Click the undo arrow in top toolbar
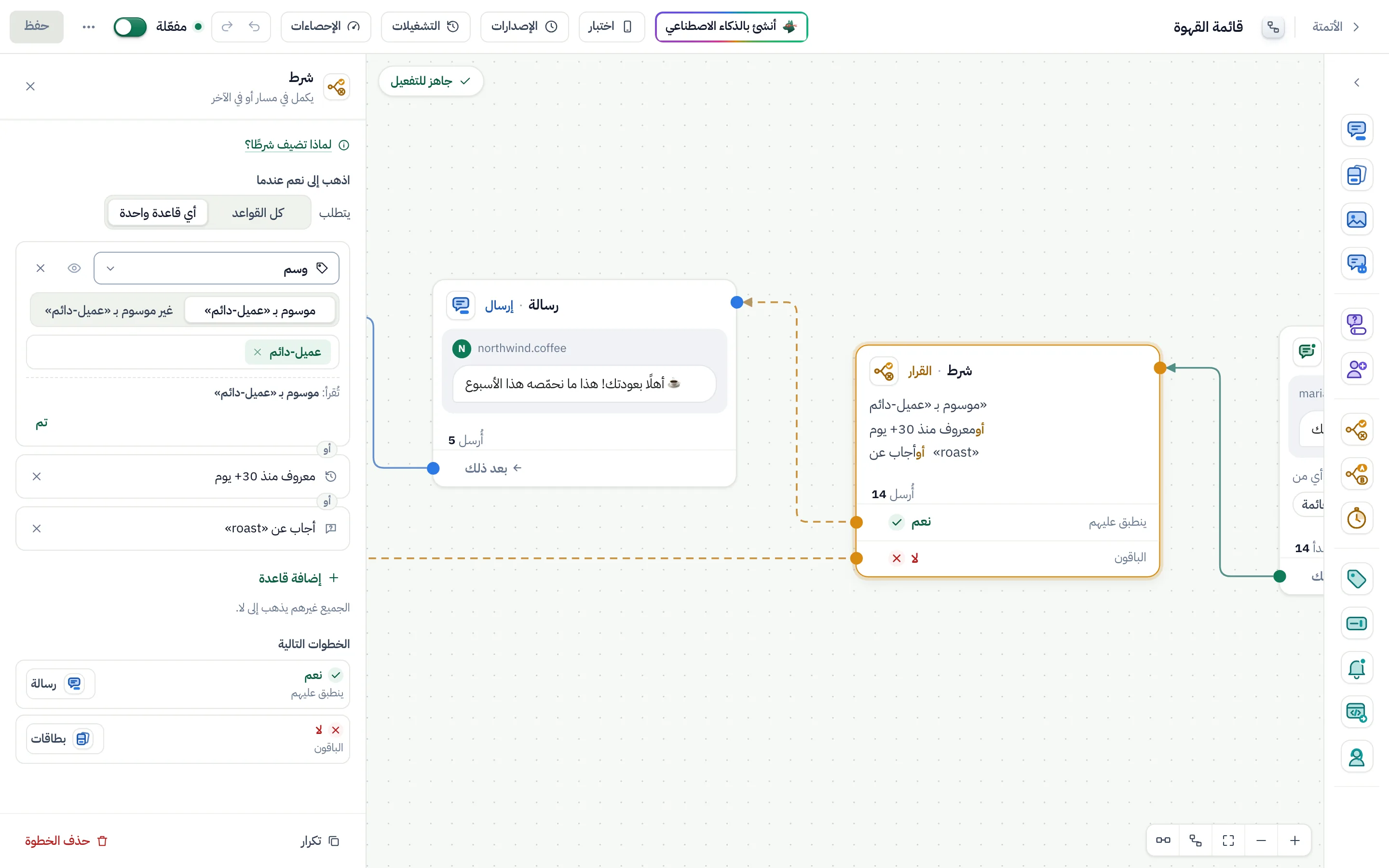The height and width of the screenshot is (868, 1389). pos(254,27)
